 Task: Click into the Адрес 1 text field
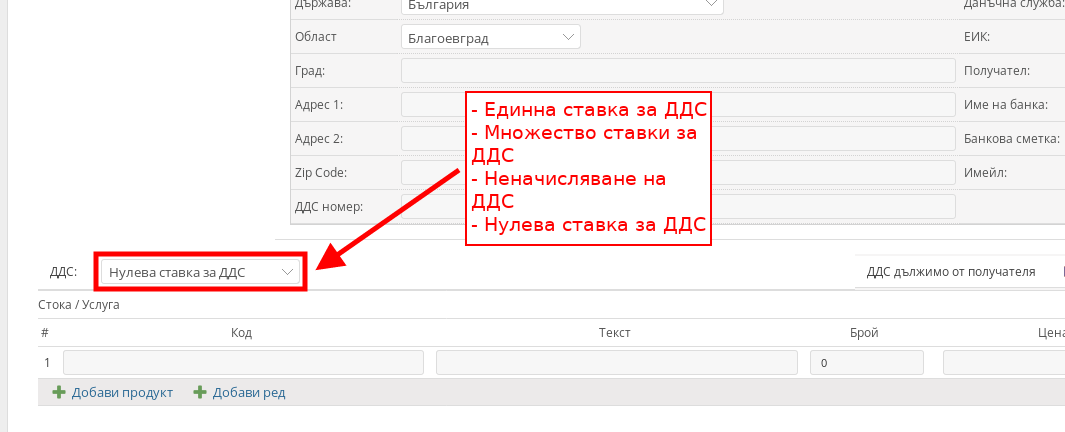point(432,105)
